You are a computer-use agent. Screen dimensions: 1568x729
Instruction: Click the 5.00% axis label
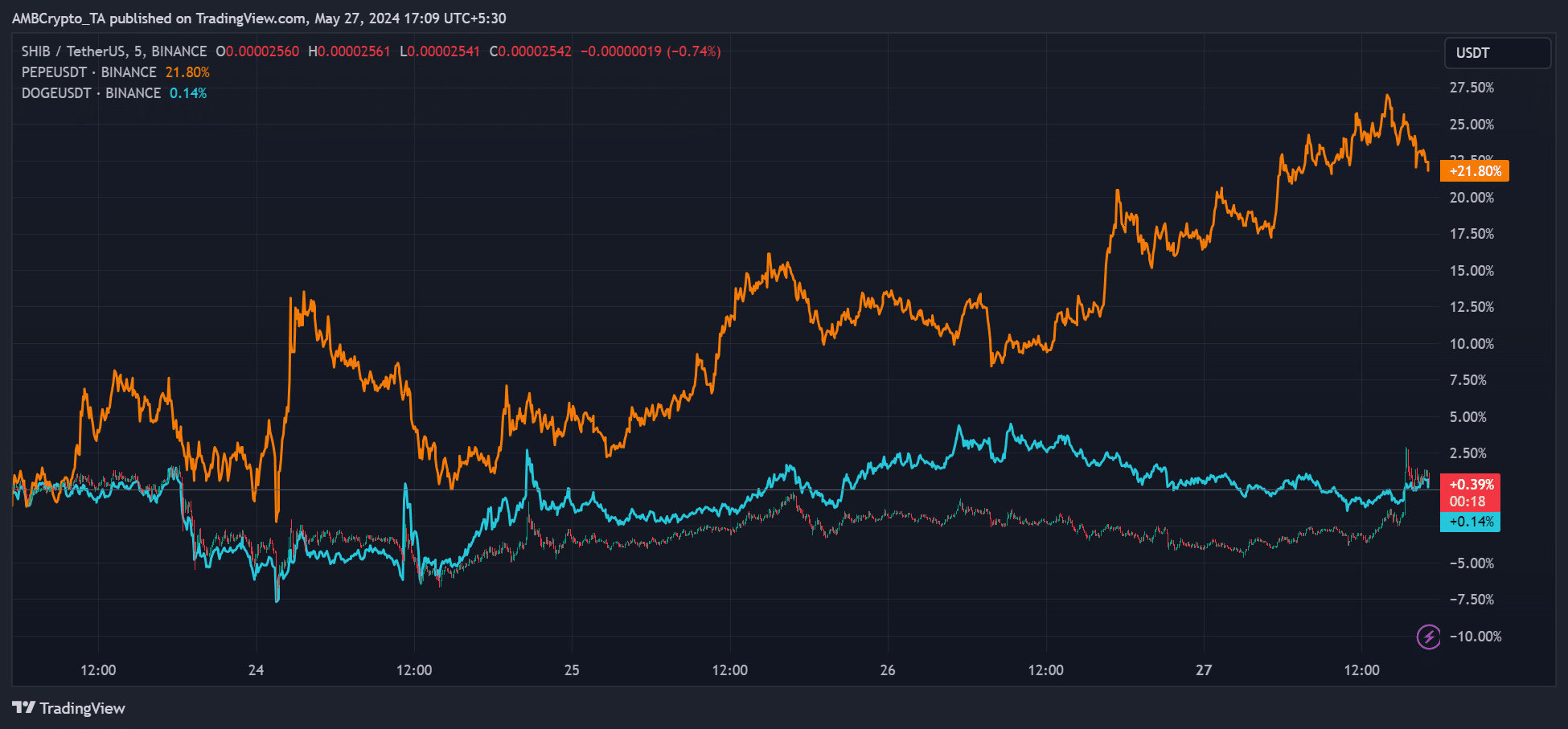click(1468, 417)
